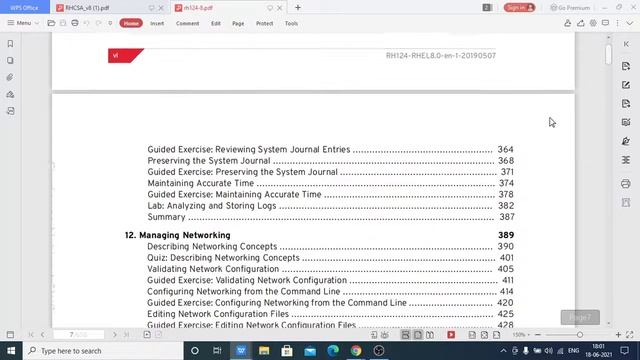Enter full screen mode icon
640x360 pixels.
630,335
